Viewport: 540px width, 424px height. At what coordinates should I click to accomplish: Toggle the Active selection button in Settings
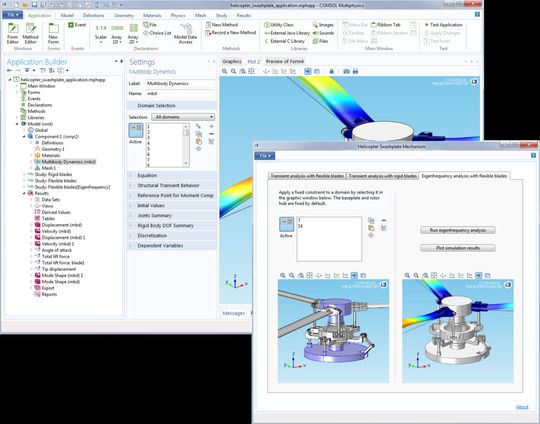(x=136, y=131)
